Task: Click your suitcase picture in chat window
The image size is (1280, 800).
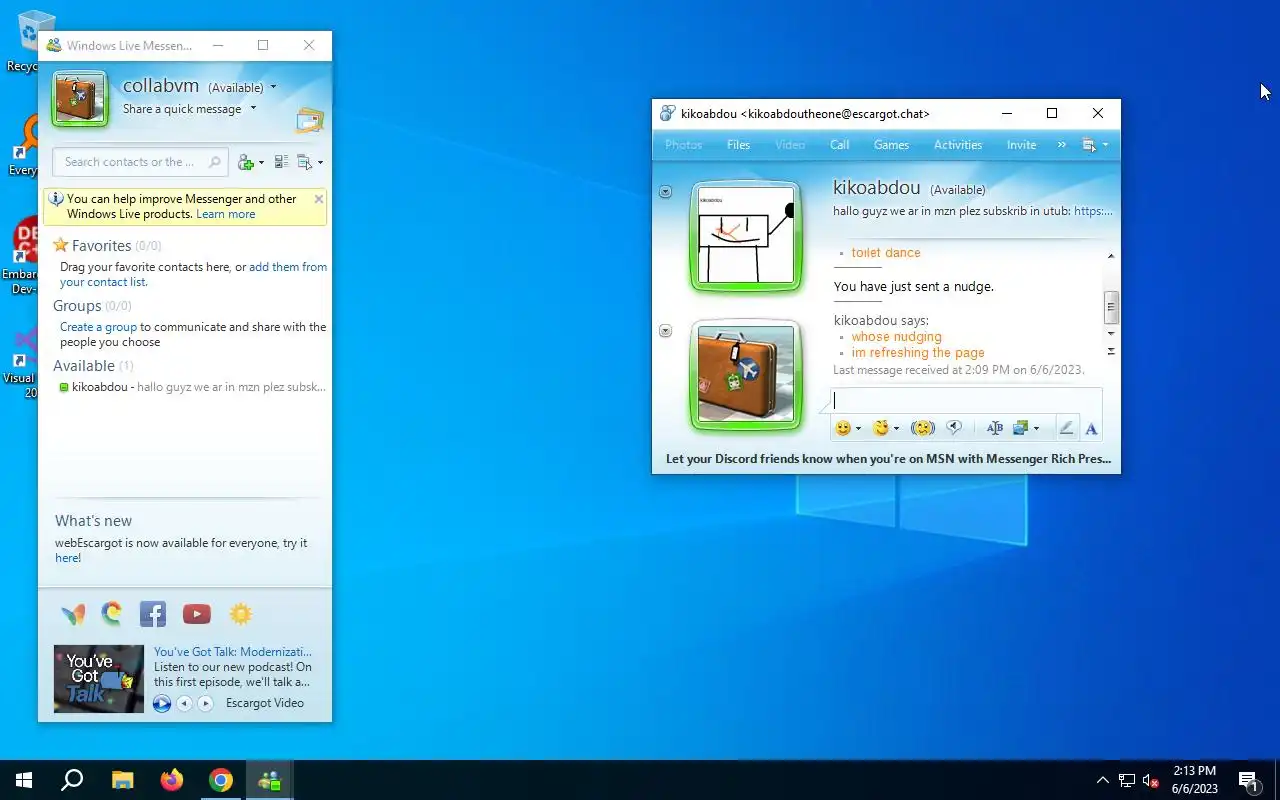Action: point(746,374)
